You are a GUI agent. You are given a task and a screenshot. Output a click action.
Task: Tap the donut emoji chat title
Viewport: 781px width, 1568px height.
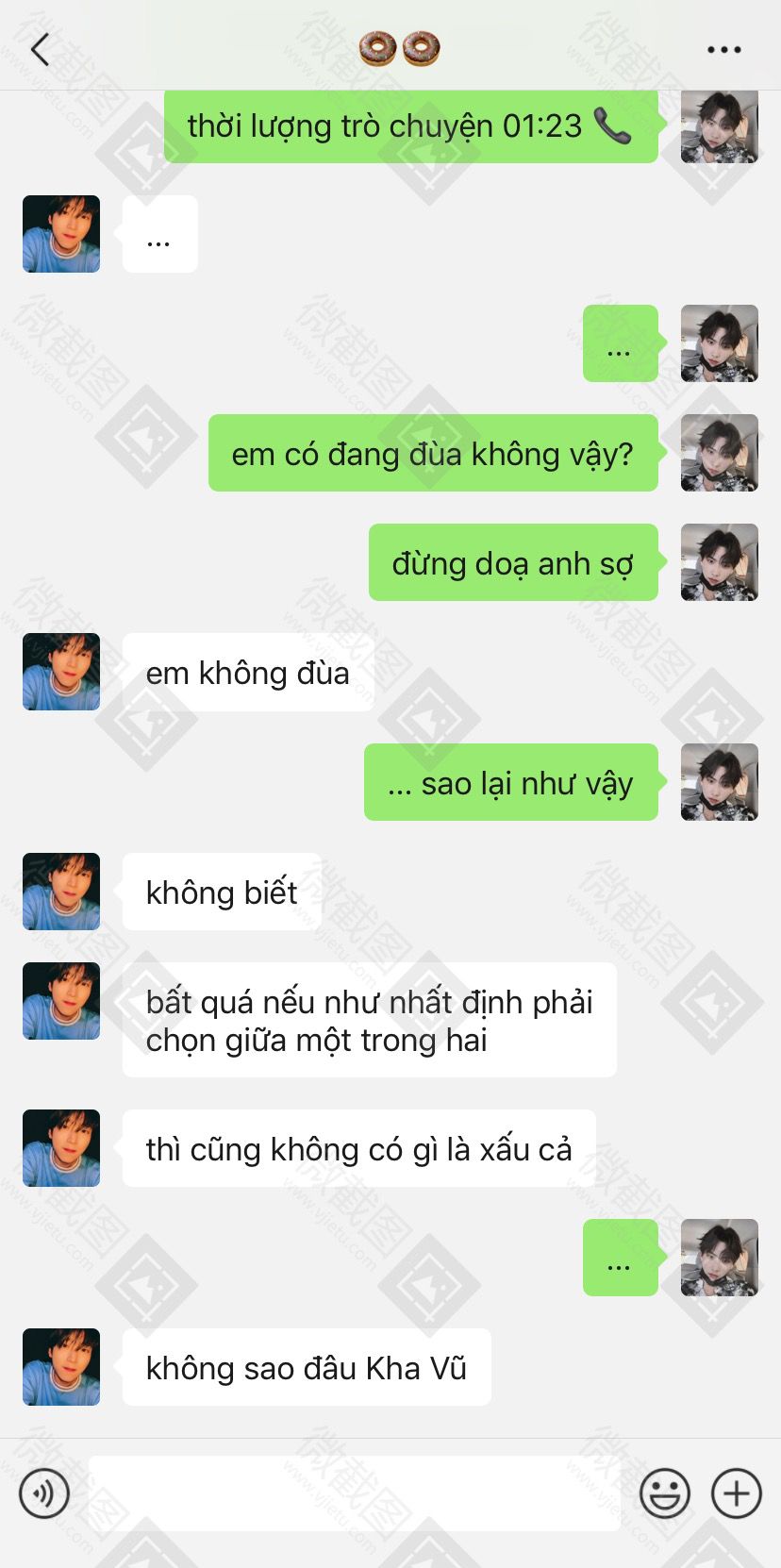pyautogui.click(x=400, y=49)
